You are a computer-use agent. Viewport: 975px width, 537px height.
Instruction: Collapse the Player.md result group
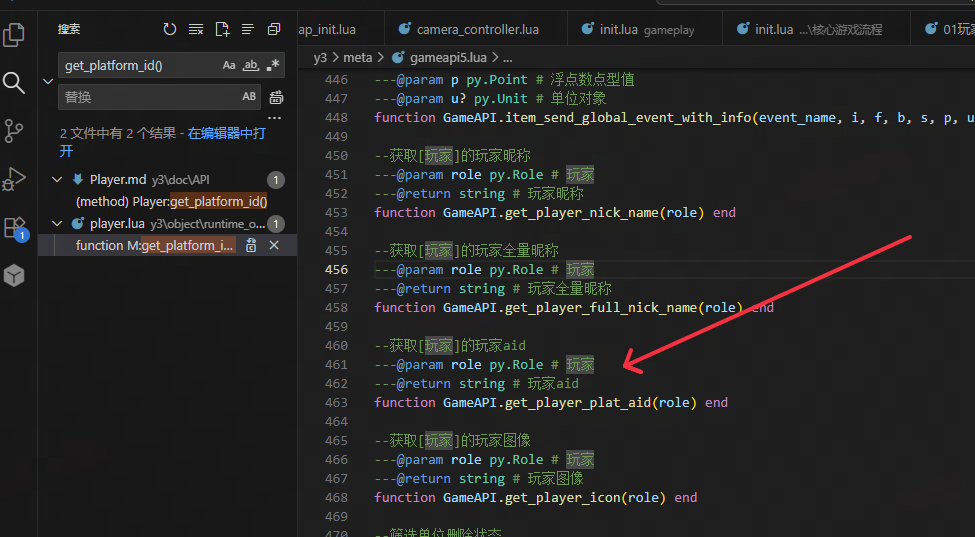(57, 180)
